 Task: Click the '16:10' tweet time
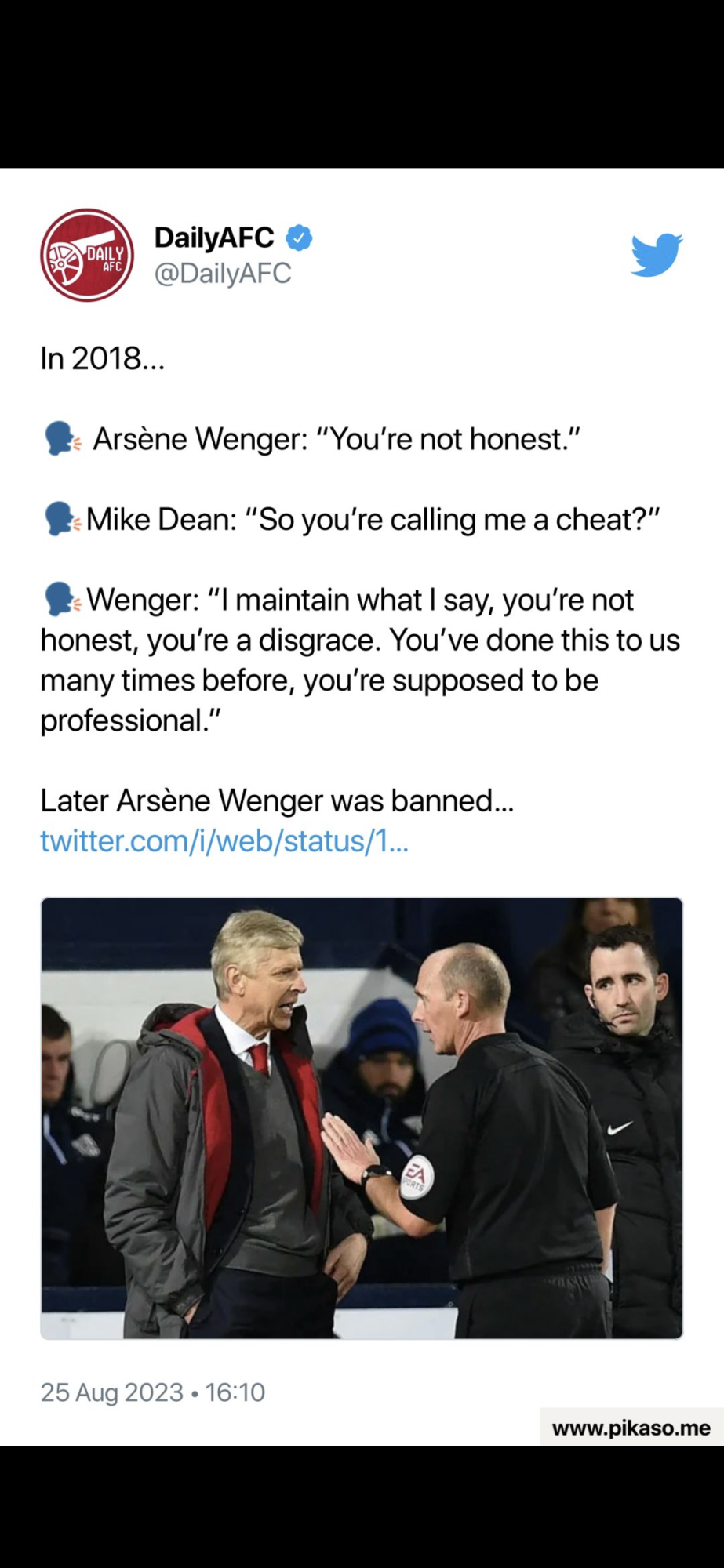pos(235,1392)
